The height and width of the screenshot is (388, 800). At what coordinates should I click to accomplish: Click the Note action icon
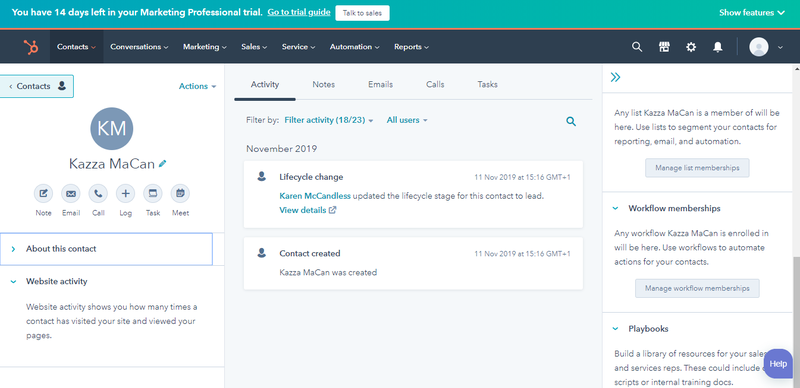[43, 193]
